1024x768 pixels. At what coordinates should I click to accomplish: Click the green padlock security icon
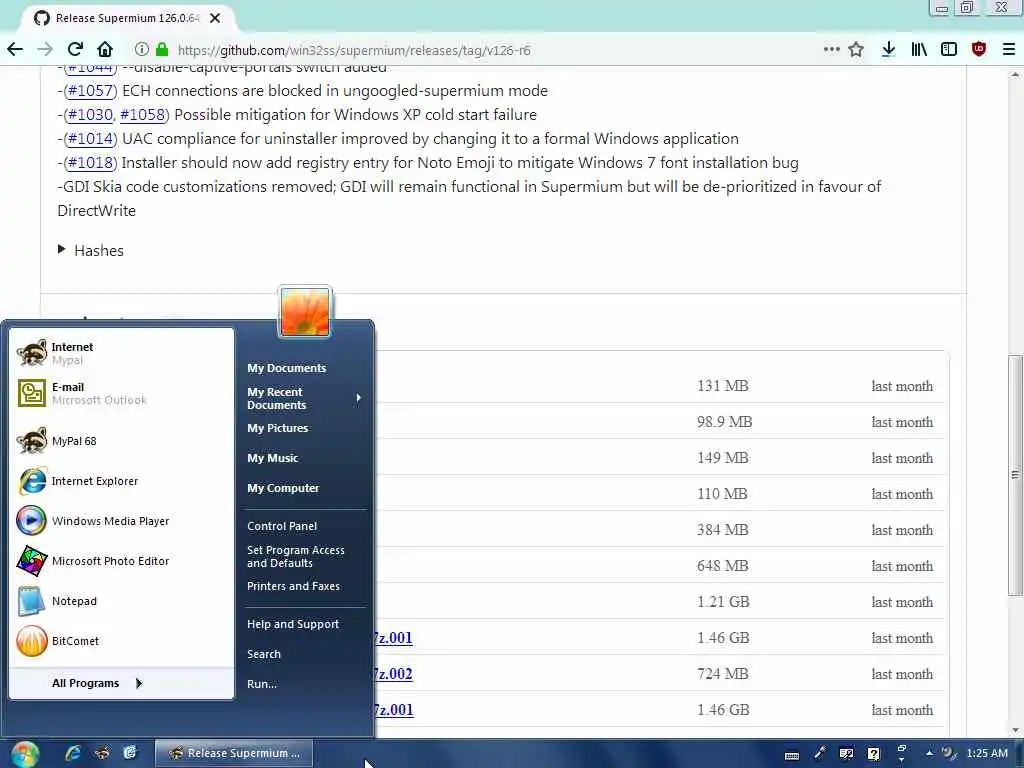pyautogui.click(x=162, y=50)
